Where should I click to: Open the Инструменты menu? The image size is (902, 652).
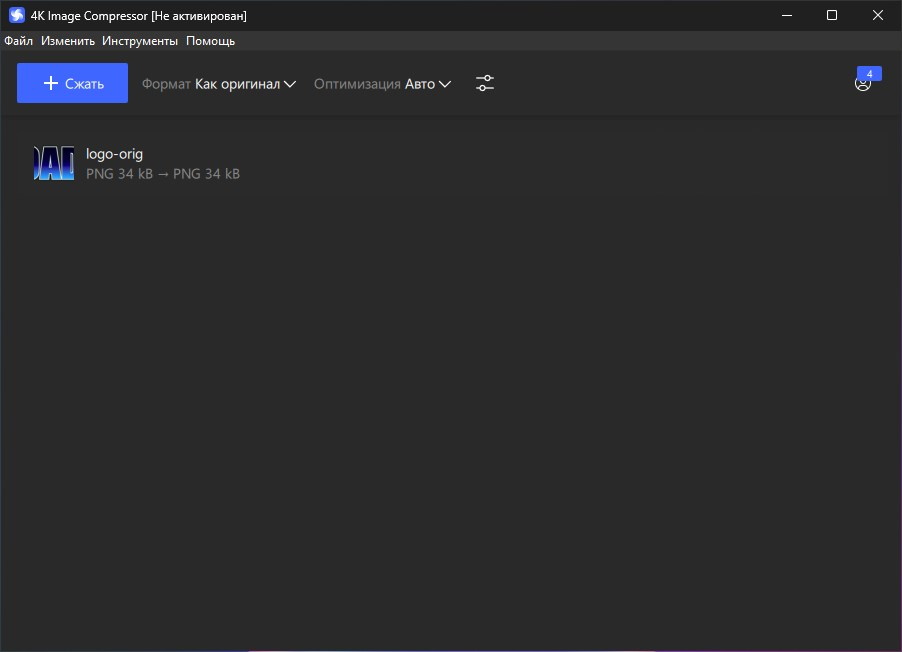(x=140, y=41)
